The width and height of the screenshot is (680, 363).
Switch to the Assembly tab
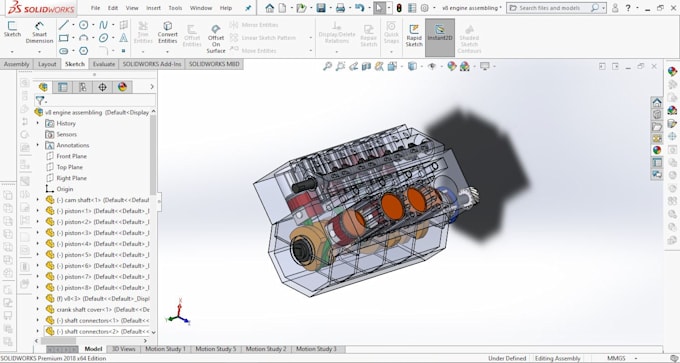(x=16, y=64)
